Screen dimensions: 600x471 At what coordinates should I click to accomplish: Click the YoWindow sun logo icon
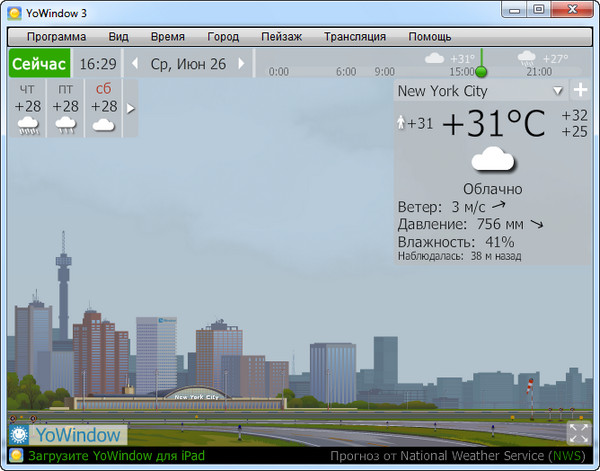19,435
